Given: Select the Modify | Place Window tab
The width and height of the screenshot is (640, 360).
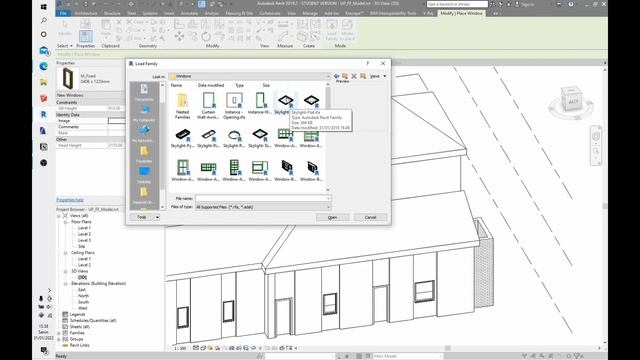Looking at the screenshot, I should [461, 13].
